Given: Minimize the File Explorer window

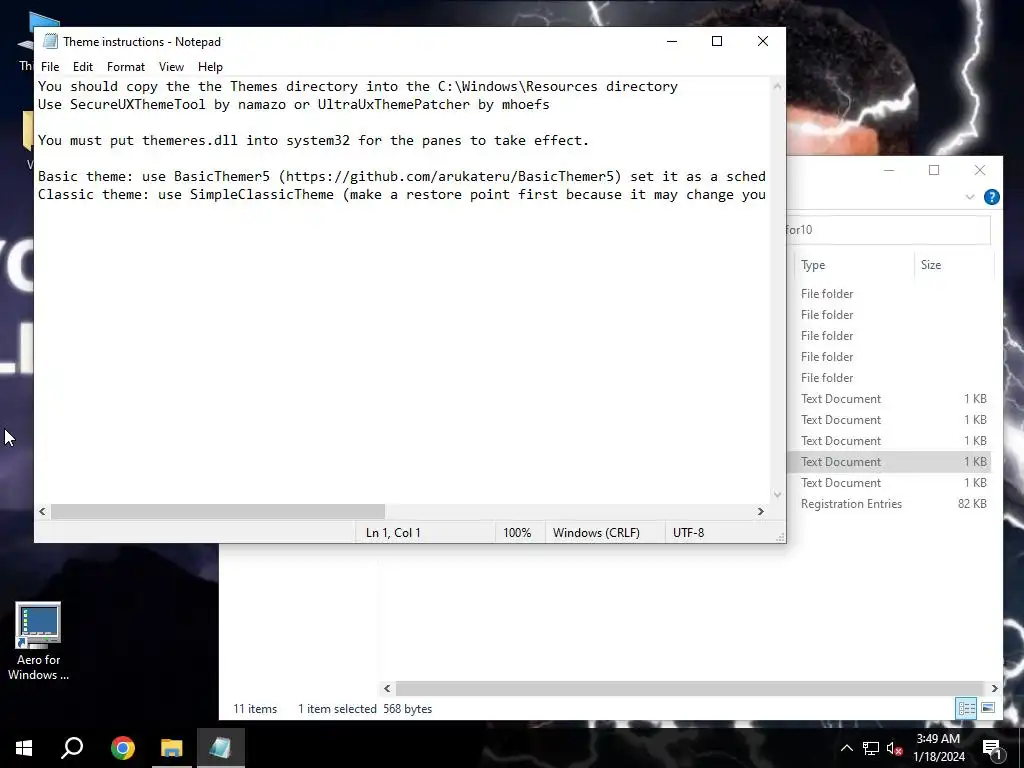Looking at the screenshot, I should [x=889, y=170].
